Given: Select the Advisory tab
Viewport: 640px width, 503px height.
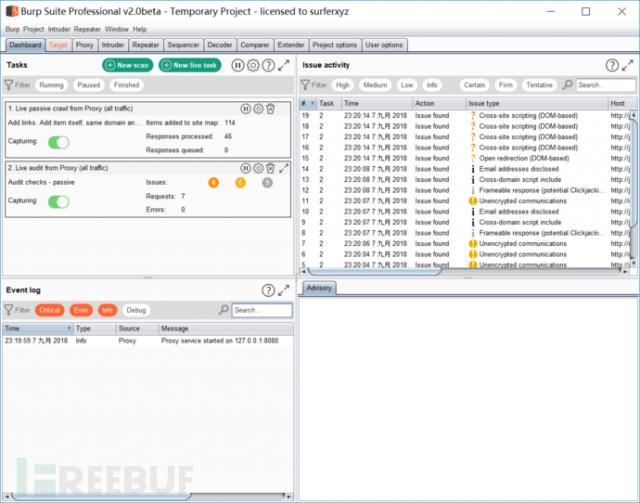Looking at the screenshot, I should (319, 288).
